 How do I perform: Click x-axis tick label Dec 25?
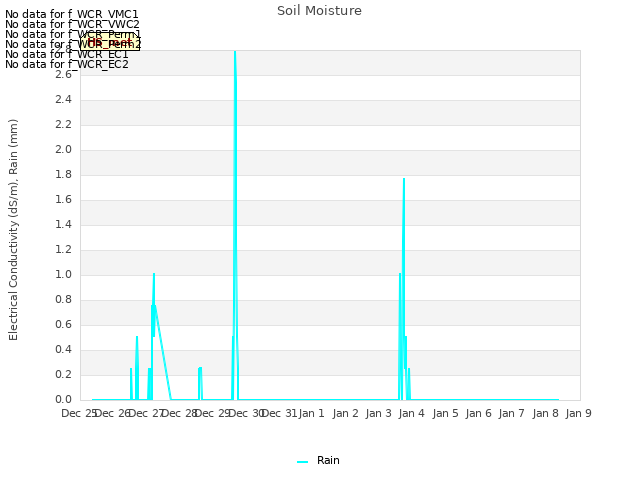point(78,413)
